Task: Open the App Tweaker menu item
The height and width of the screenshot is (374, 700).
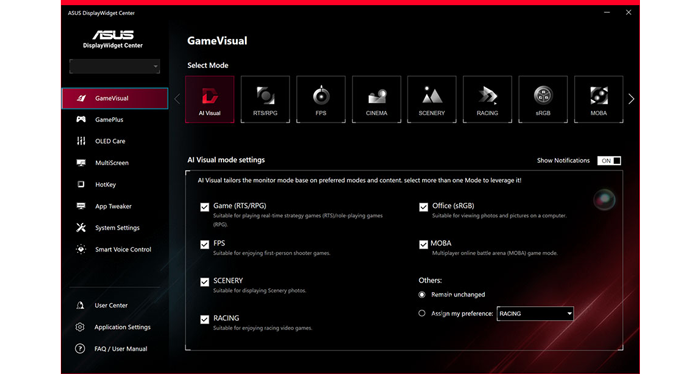Action: click(x=115, y=206)
